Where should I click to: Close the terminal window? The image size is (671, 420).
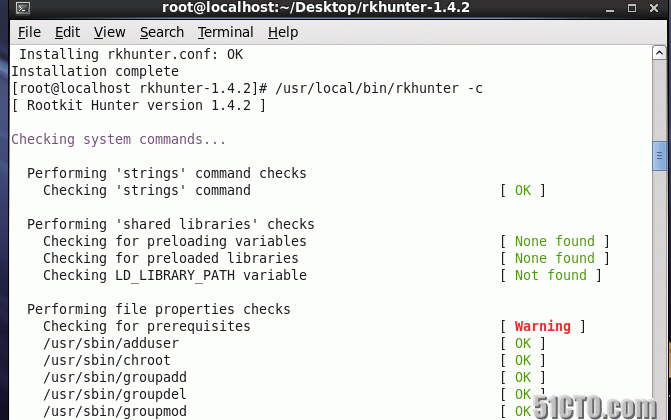(653, 8)
